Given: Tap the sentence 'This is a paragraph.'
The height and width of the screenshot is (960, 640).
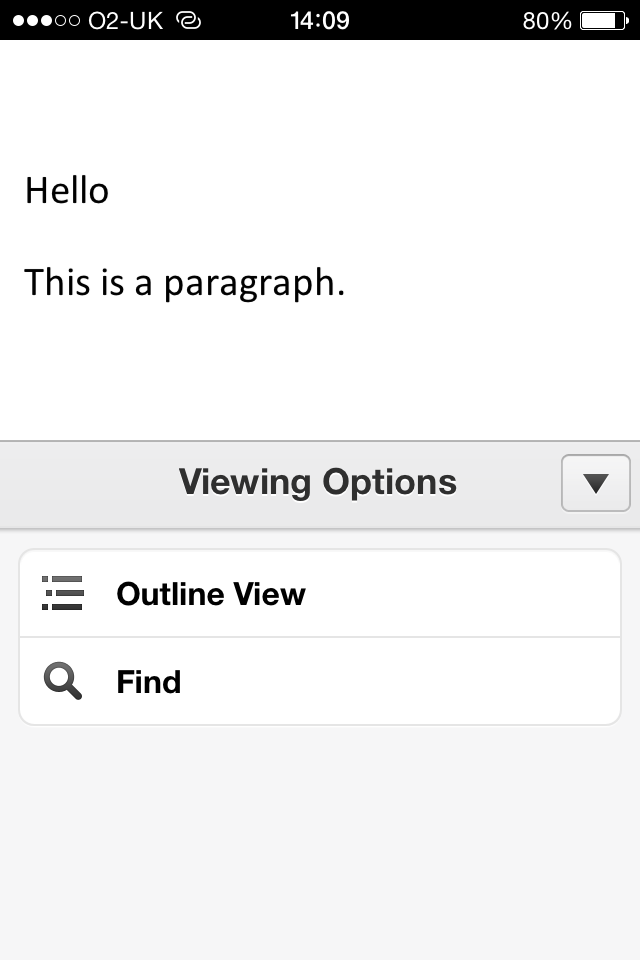Looking at the screenshot, I should click(184, 283).
